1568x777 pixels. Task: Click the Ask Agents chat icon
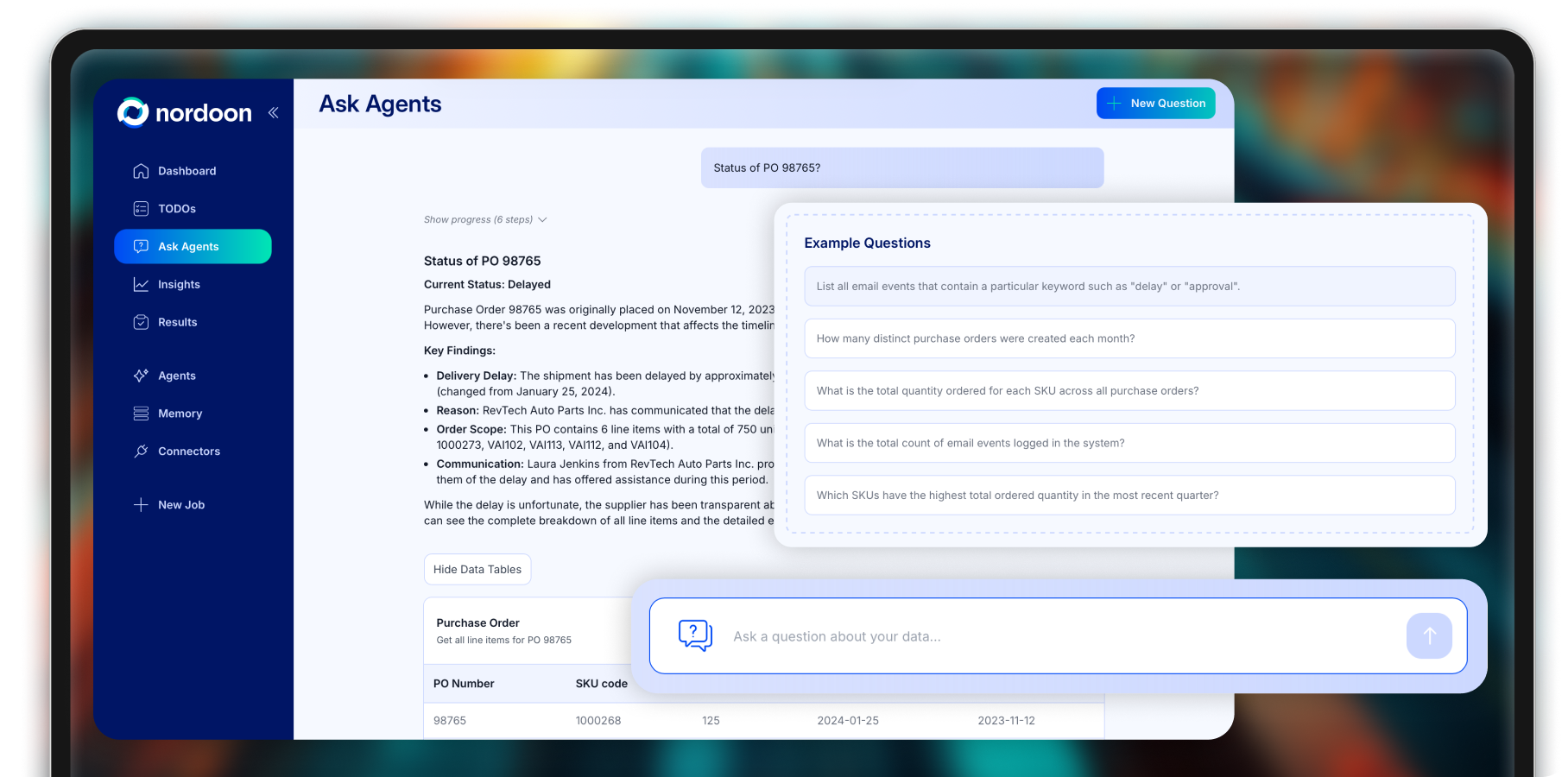tap(141, 246)
